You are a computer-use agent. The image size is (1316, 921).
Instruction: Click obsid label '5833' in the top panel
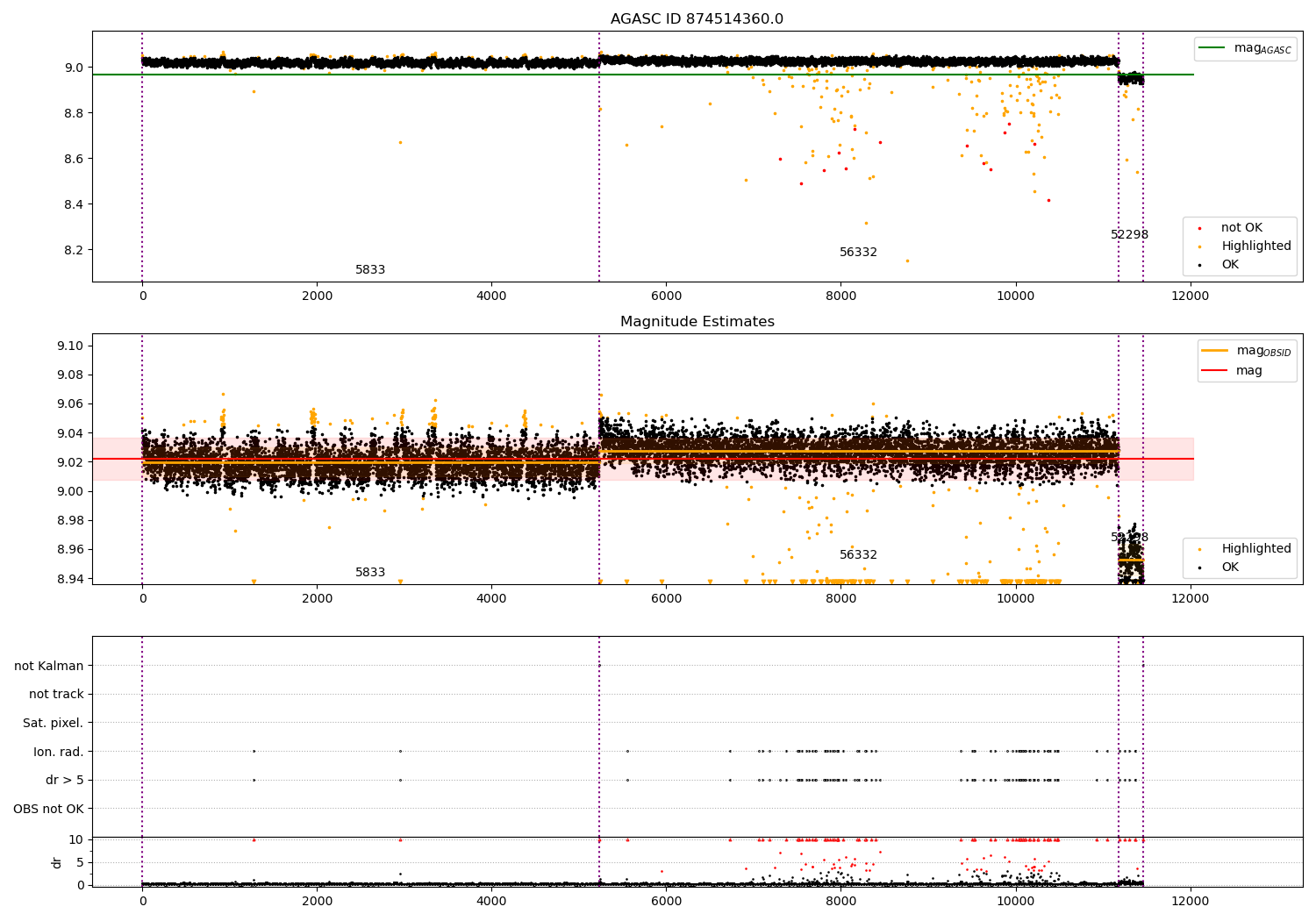pyautogui.click(x=370, y=270)
